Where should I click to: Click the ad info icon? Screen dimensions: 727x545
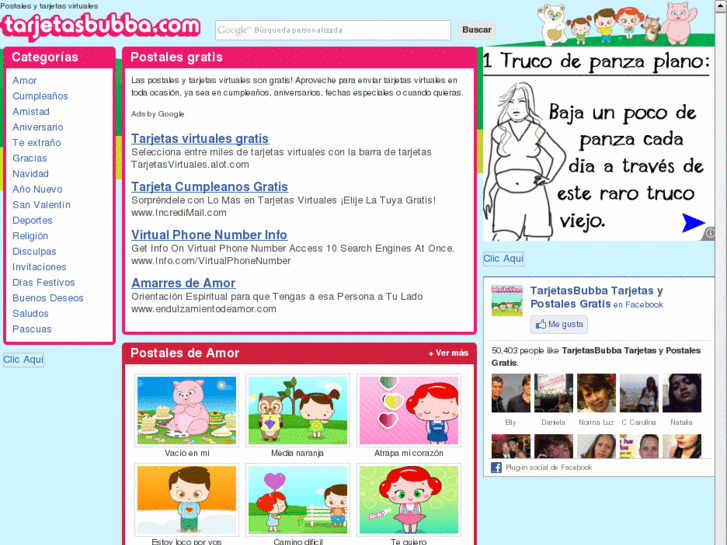point(710,233)
